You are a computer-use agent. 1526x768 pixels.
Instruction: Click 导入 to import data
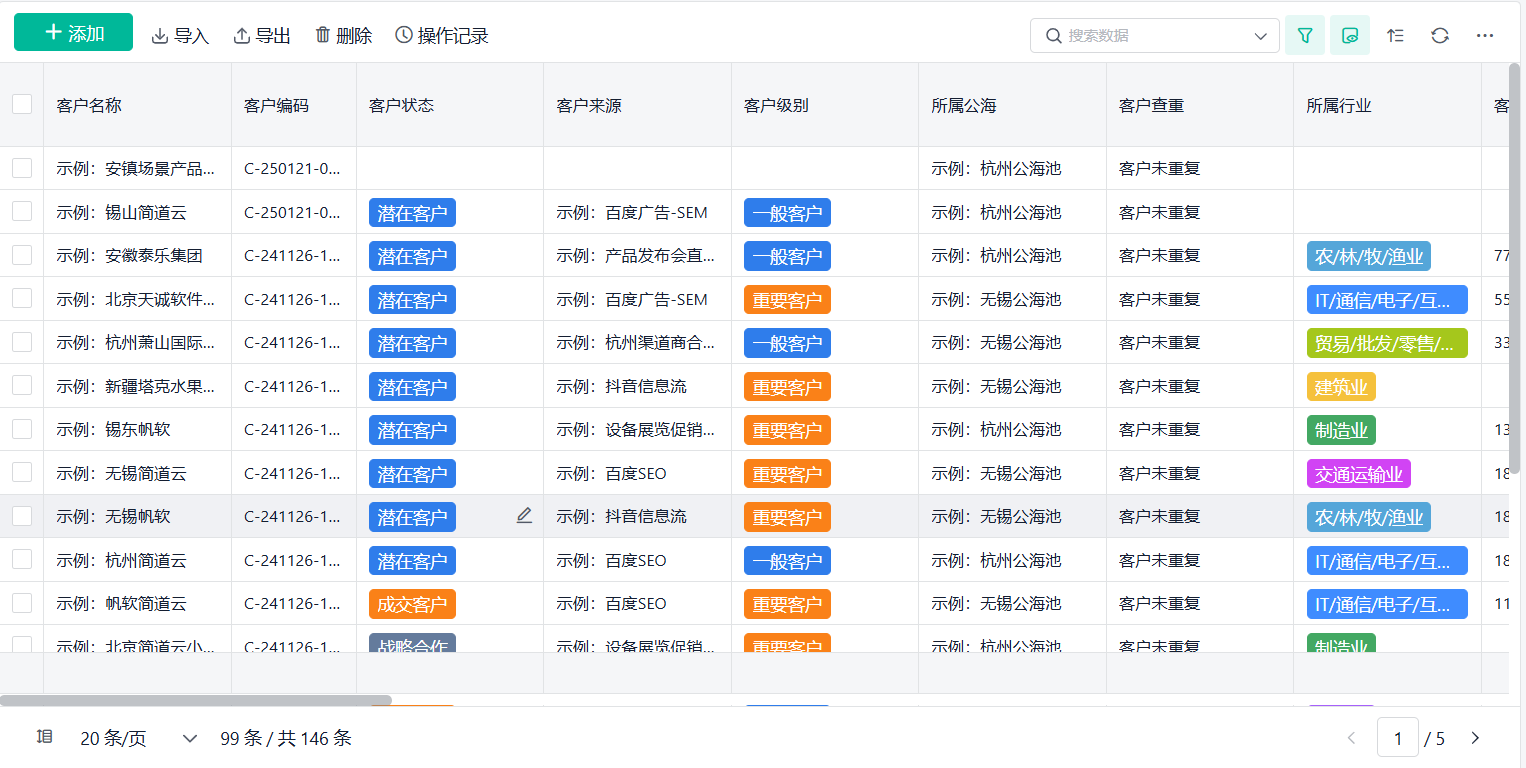pos(180,36)
